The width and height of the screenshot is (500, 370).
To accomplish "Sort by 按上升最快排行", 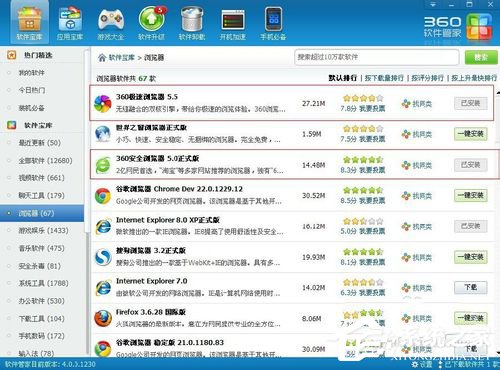I will pyautogui.click(x=474, y=78).
